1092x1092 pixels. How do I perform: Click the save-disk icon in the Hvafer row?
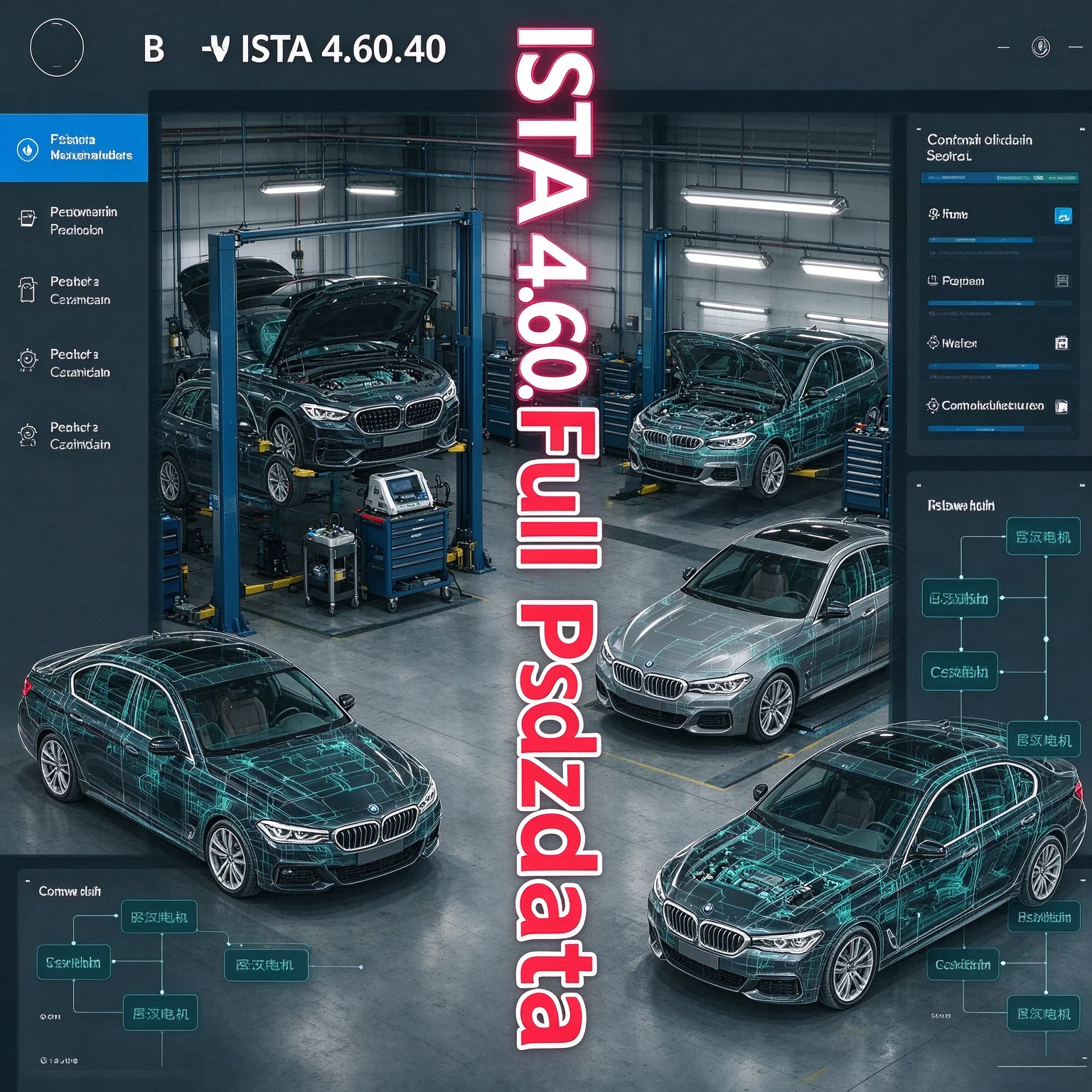(x=1061, y=343)
